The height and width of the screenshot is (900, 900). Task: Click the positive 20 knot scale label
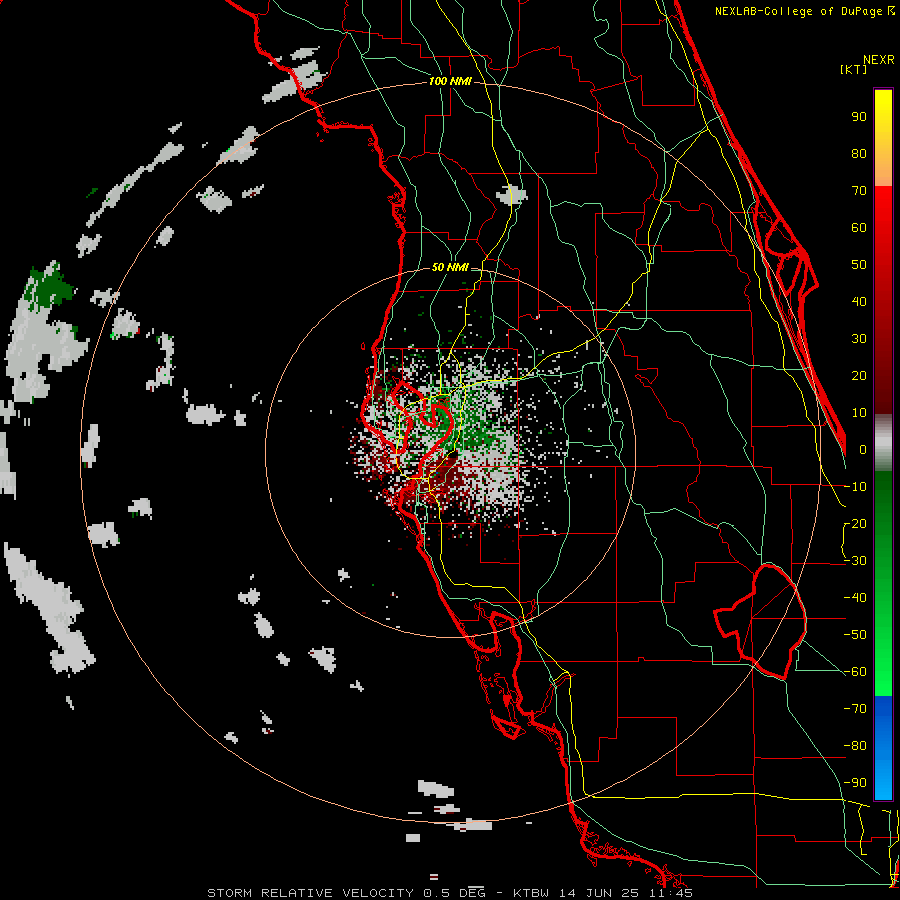859,376
